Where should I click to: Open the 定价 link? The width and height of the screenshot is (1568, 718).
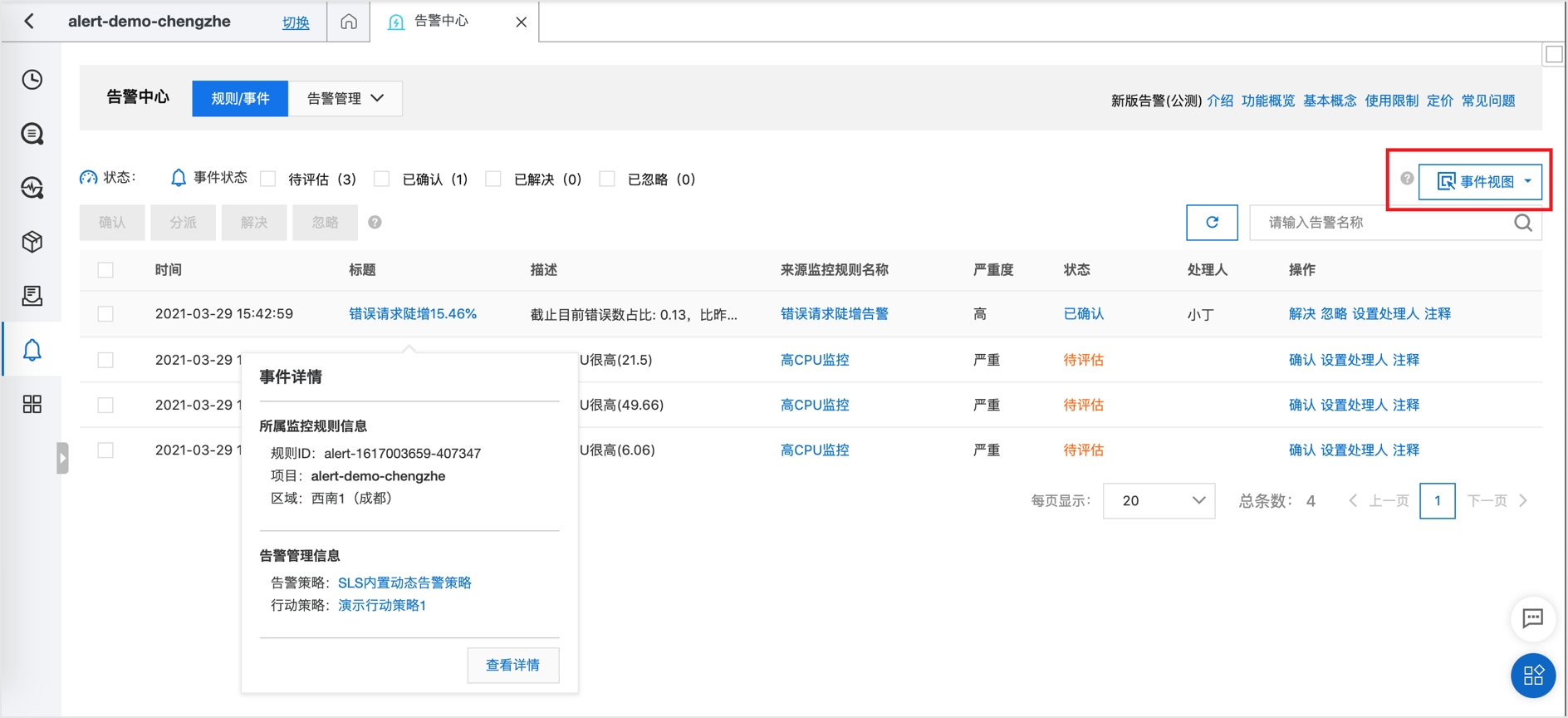(x=1440, y=101)
